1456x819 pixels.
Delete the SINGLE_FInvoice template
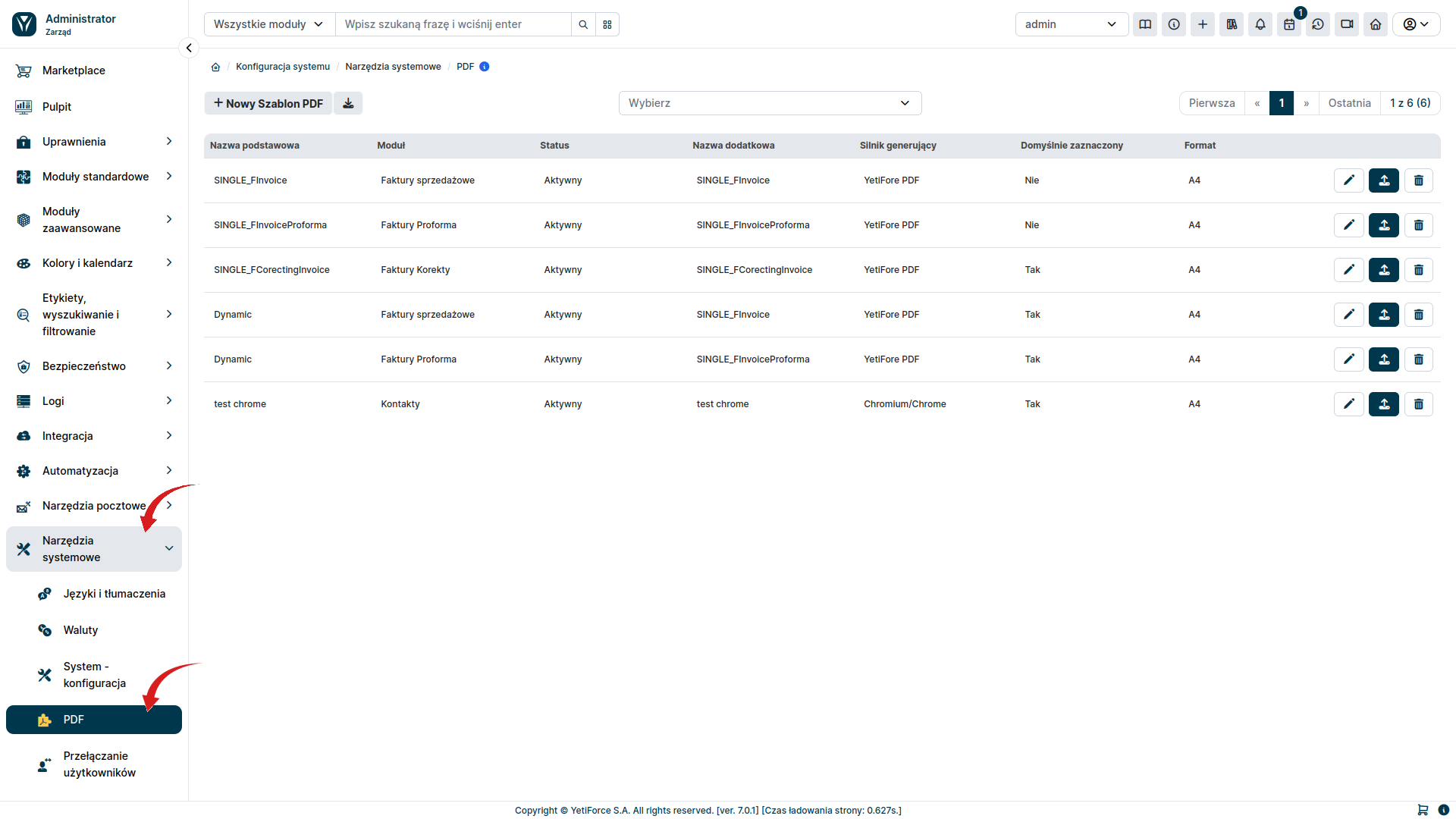1418,180
